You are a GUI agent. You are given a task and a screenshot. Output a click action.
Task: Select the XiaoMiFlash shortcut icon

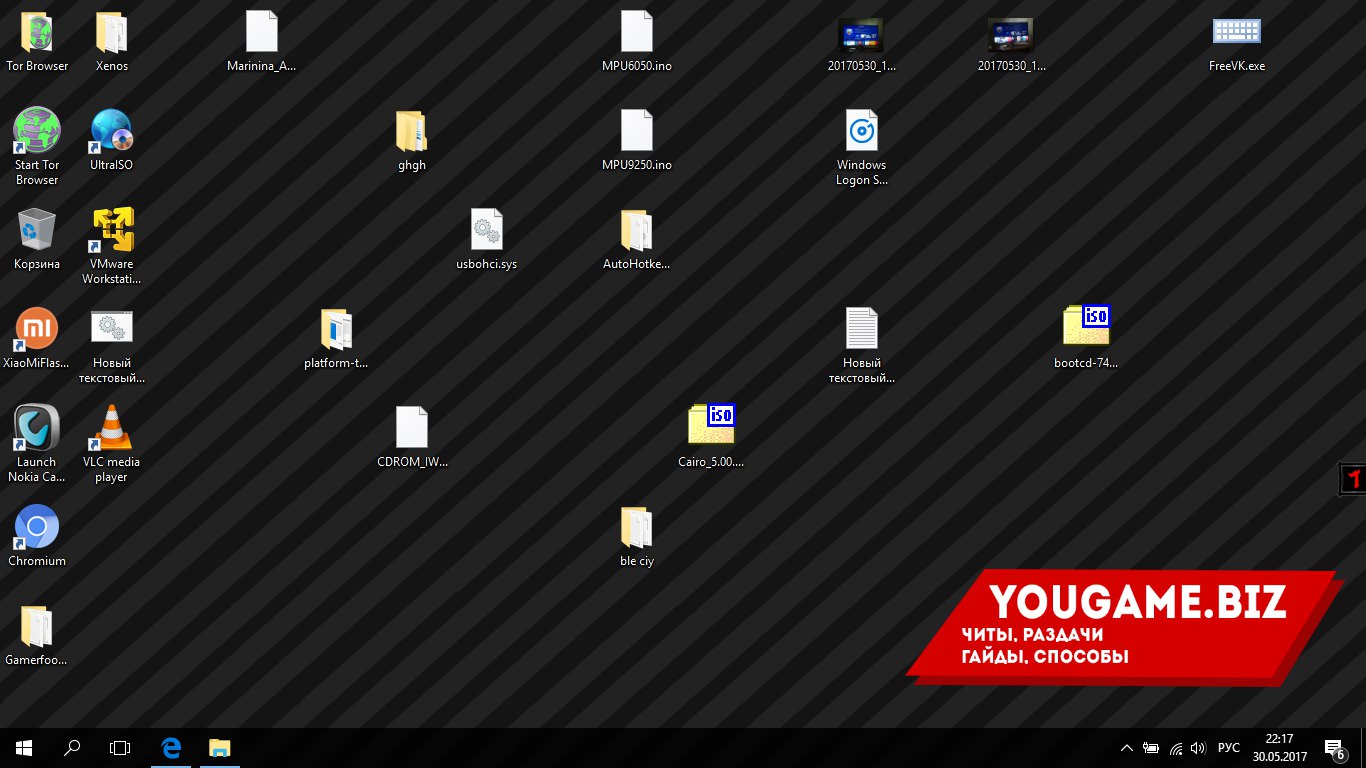coord(37,331)
